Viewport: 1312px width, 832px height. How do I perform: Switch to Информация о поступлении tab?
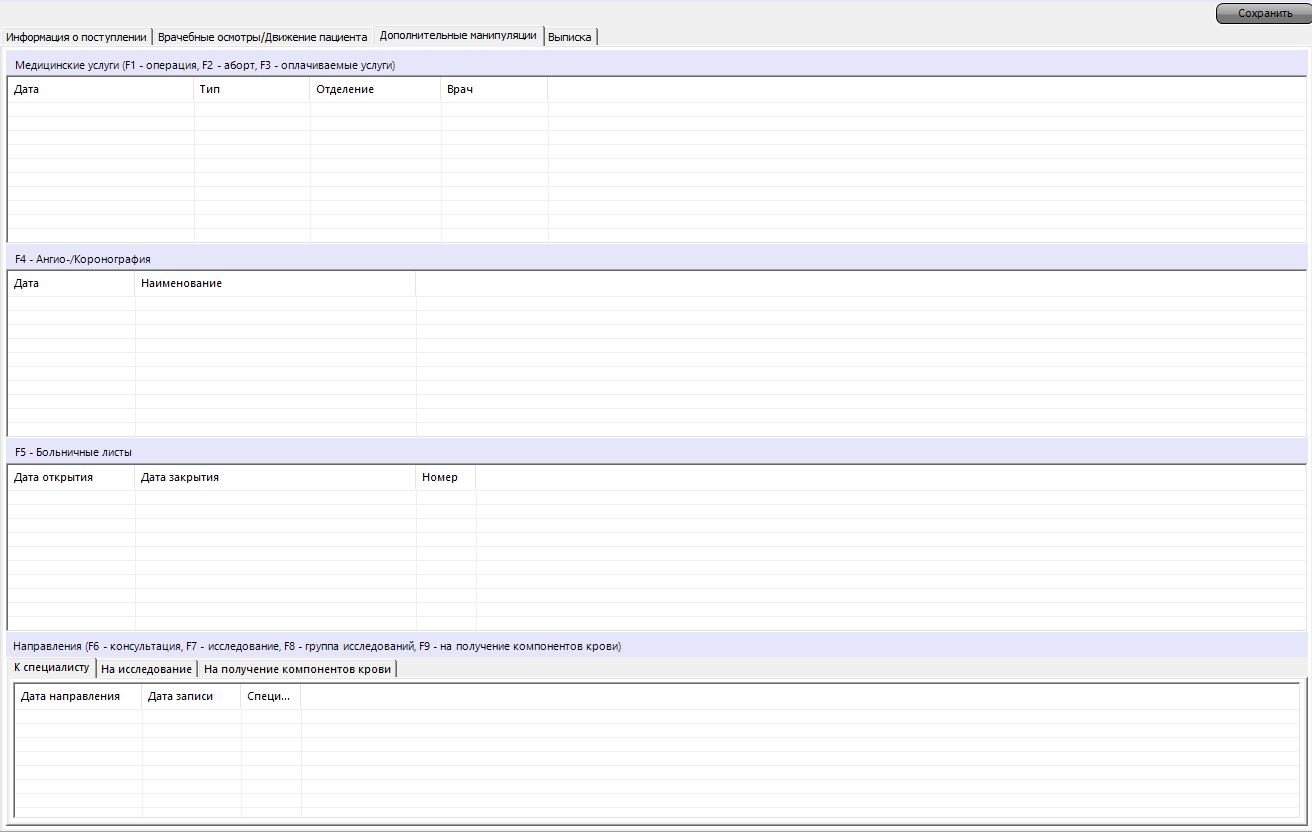pos(77,37)
